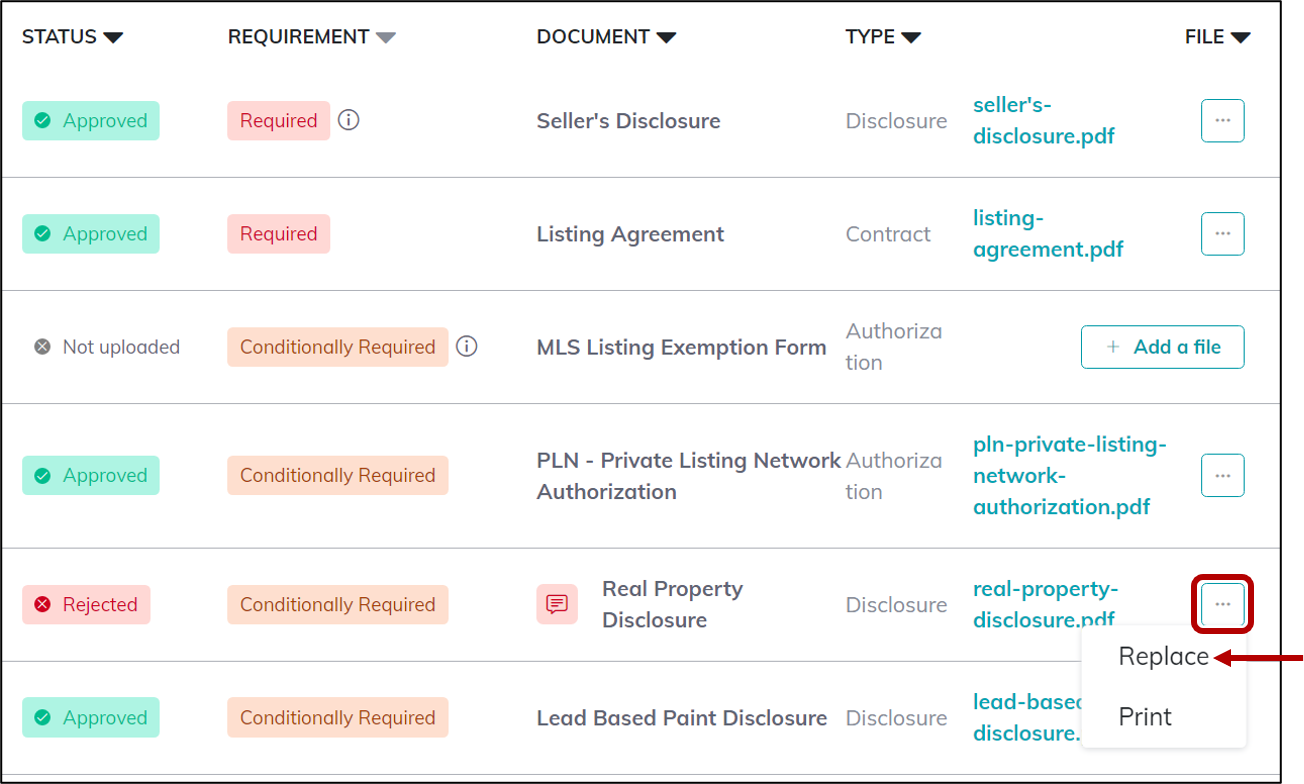Choose Print from the context menu

click(1145, 716)
